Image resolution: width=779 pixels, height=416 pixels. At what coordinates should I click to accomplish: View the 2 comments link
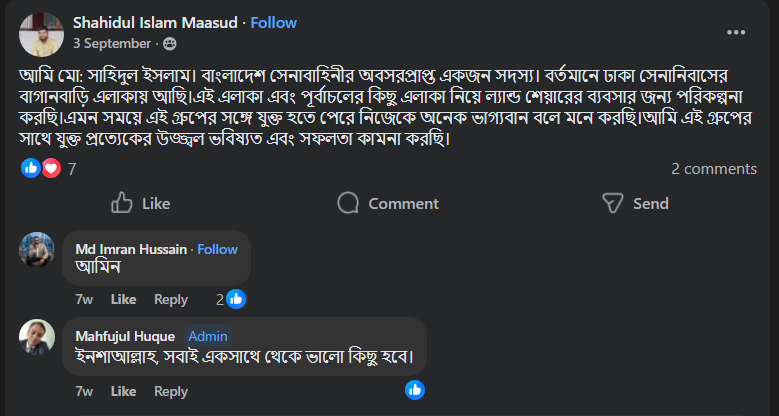tap(714, 169)
